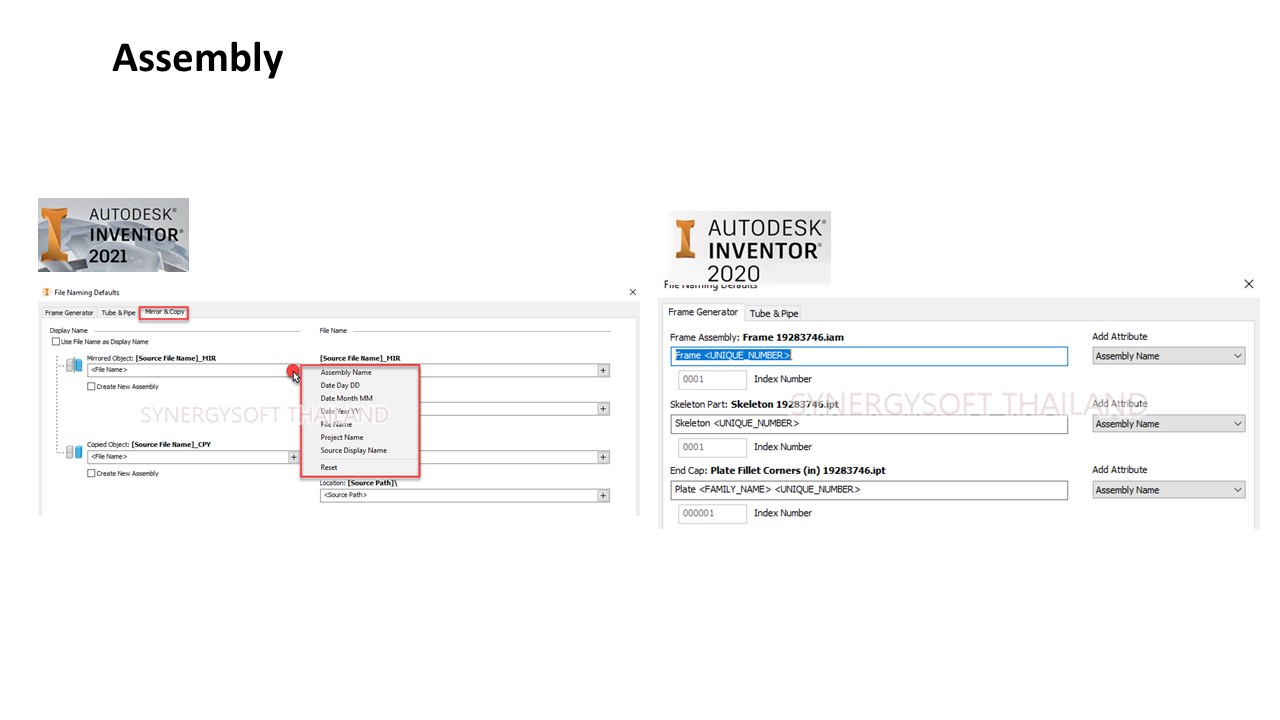Switch to the Mirror & Copy tab
This screenshot has width=1280, height=720.
[164, 312]
